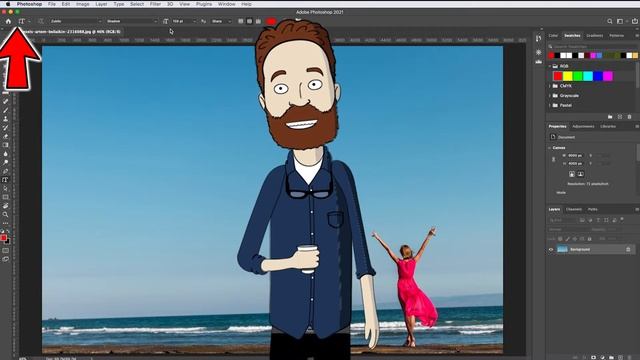The height and width of the screenshot is (360, 640).
Task: Open the Plugins menu
Action: pyautogui.click(x=204, y=4)
